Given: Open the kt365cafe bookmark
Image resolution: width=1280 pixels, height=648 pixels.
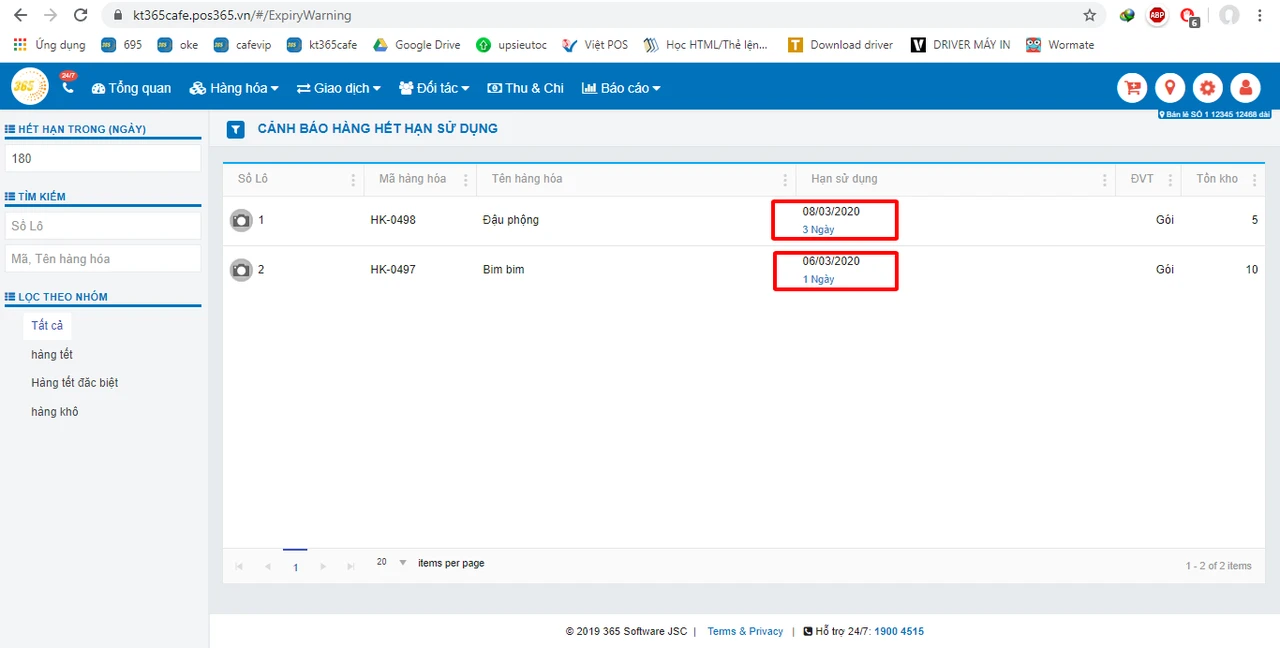Looking at the screenshot, I should point(322,45).
